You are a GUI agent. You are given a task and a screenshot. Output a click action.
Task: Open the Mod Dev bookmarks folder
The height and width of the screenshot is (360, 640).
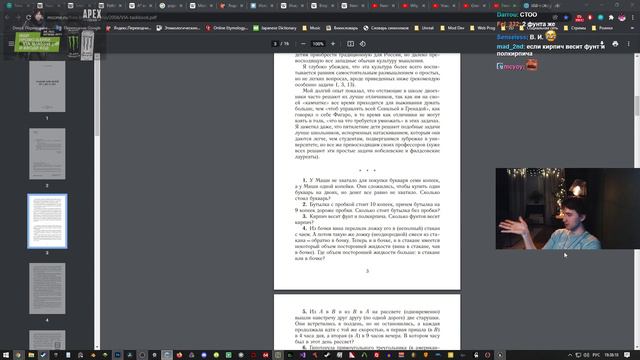452,28
